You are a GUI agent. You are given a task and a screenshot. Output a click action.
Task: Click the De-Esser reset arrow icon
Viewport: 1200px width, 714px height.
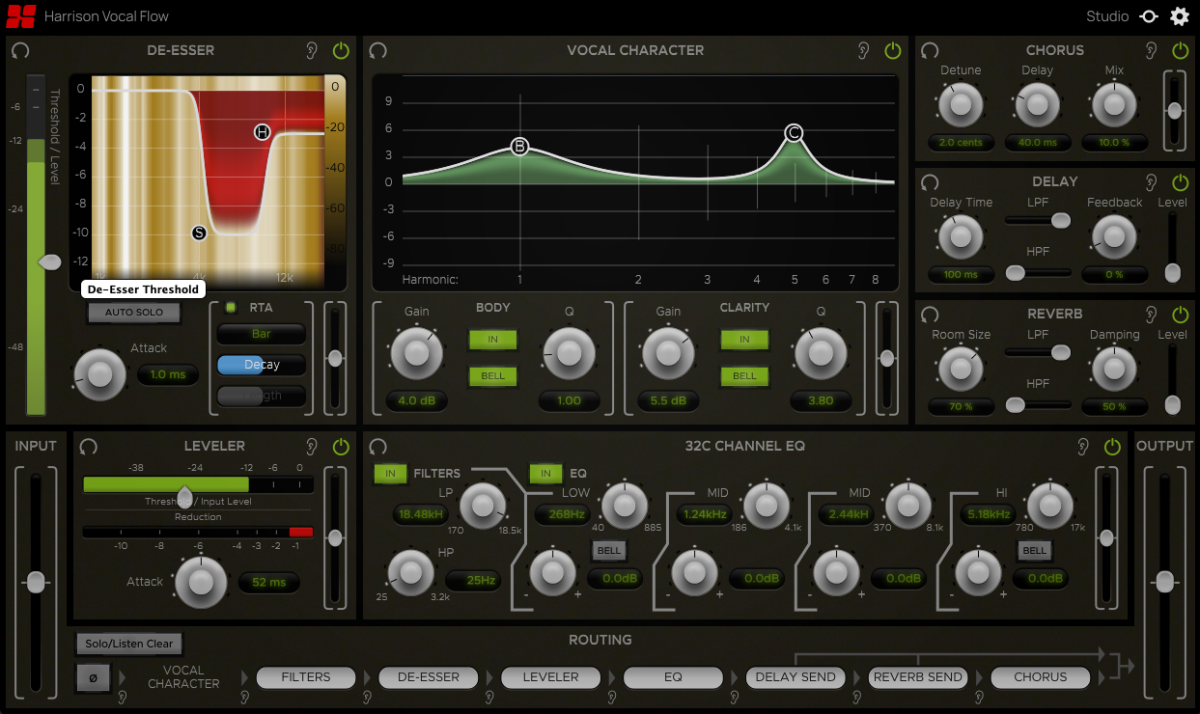(x=20, y=50)
